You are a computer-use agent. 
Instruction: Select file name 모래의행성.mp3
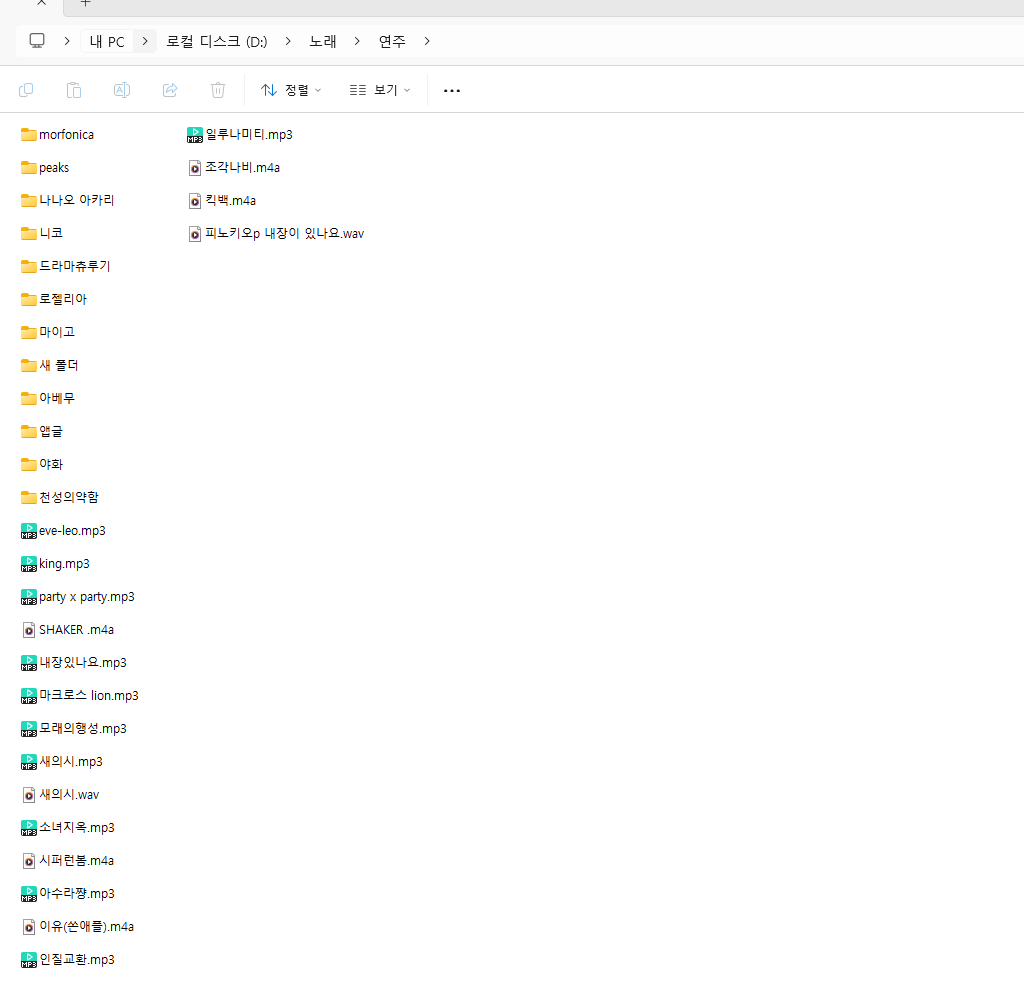click(83, 729)
